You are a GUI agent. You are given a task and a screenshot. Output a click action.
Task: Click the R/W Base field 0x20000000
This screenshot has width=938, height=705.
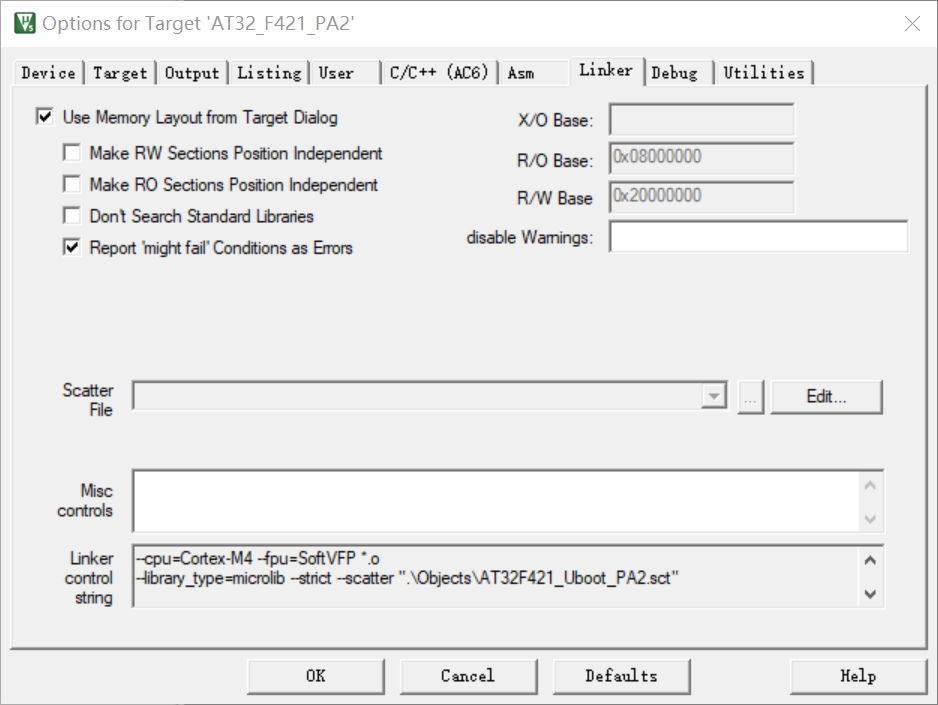pos(702,197)
